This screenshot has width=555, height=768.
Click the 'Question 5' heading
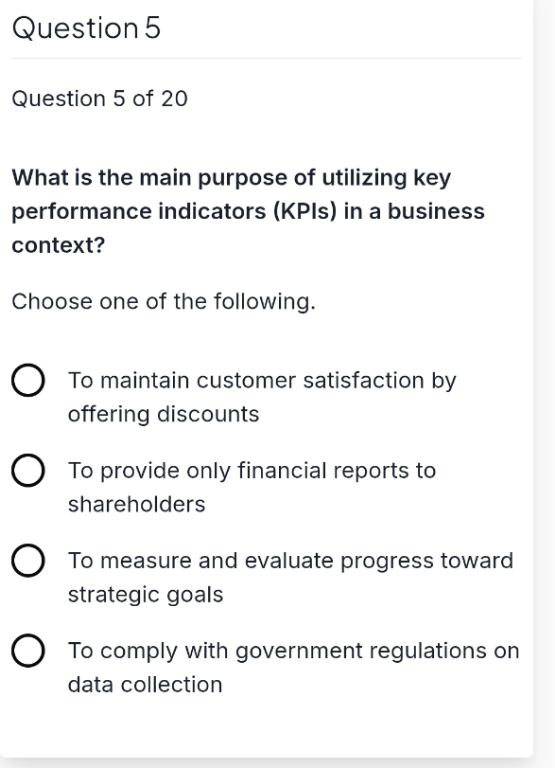click(86, 28)
